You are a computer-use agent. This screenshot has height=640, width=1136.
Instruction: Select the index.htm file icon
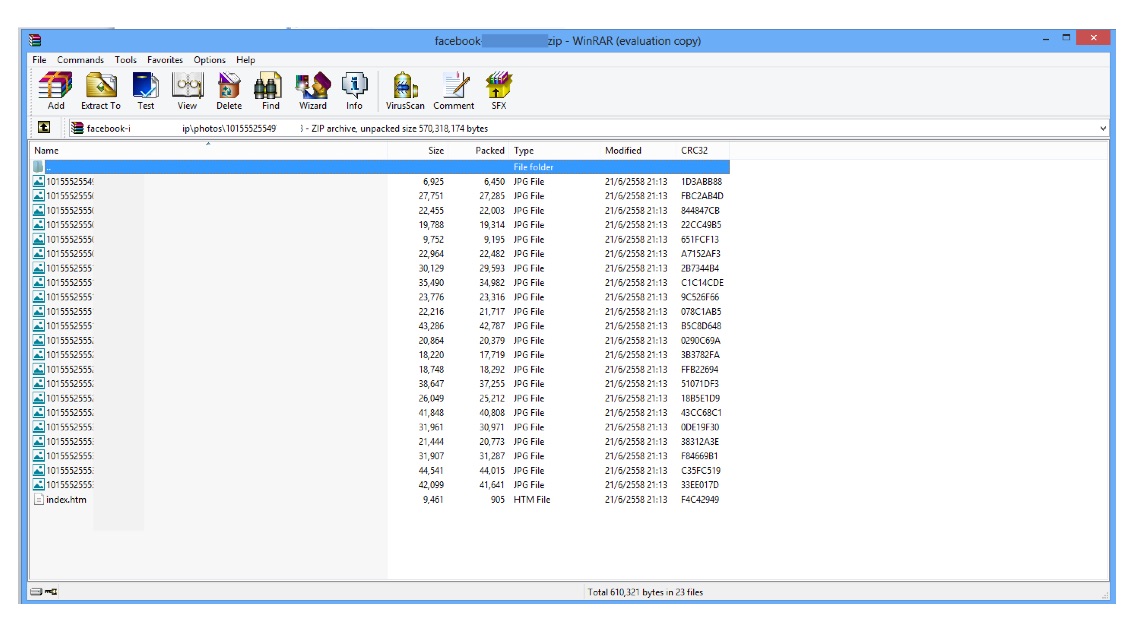tap(38, 499)
